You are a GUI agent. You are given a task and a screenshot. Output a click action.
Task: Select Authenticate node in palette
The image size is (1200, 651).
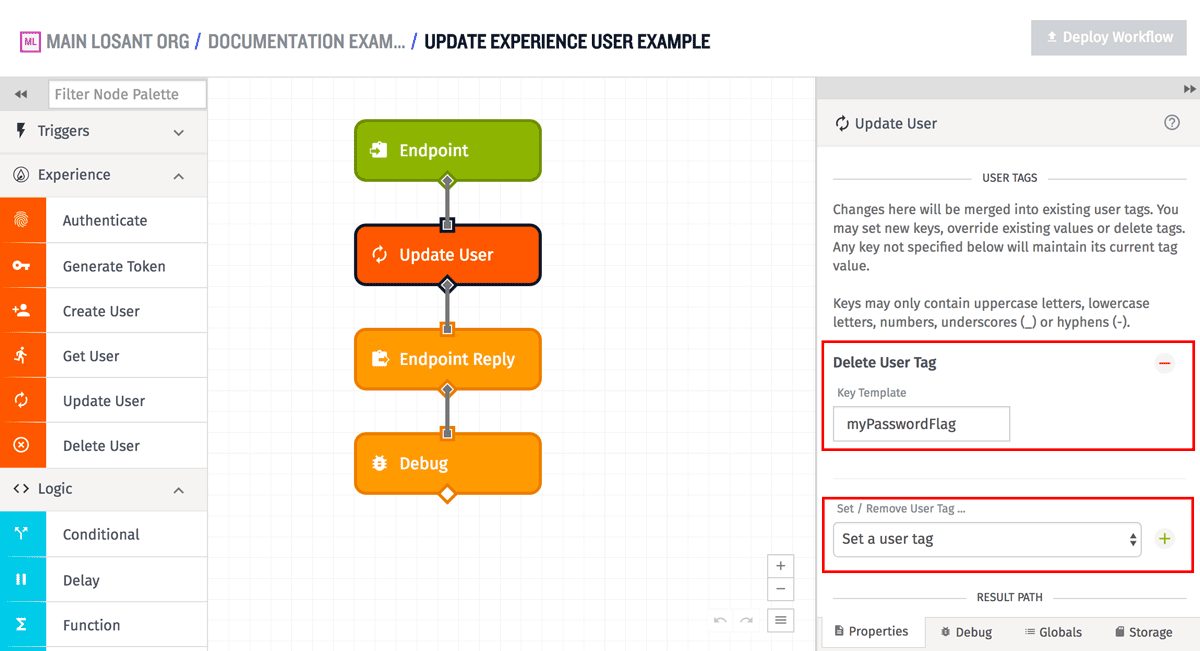point(104,220)
